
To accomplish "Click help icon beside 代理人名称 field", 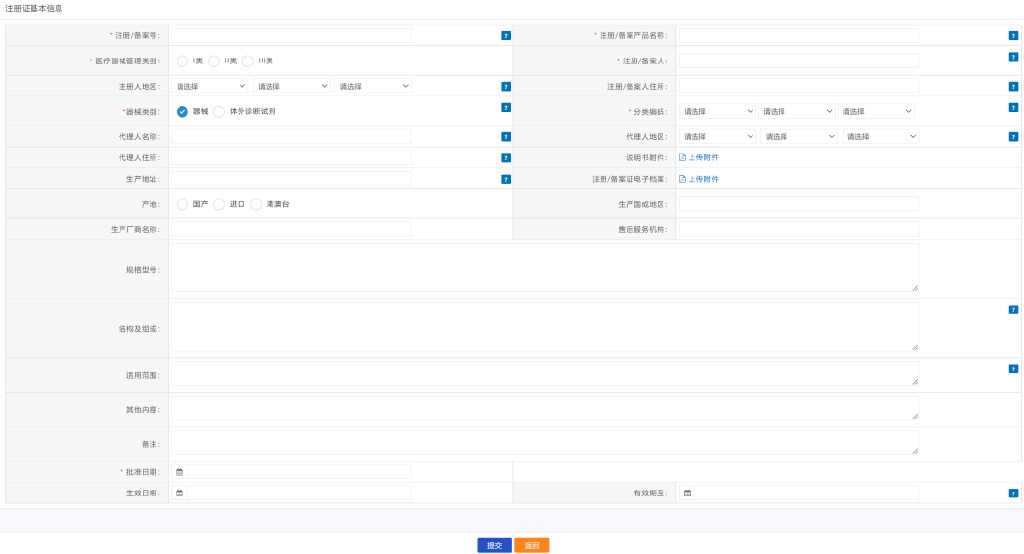I will tap(506, 136).
